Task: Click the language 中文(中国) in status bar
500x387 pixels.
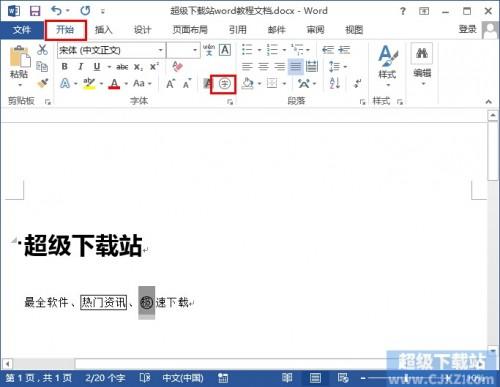Action: click(x=183, y=378)
